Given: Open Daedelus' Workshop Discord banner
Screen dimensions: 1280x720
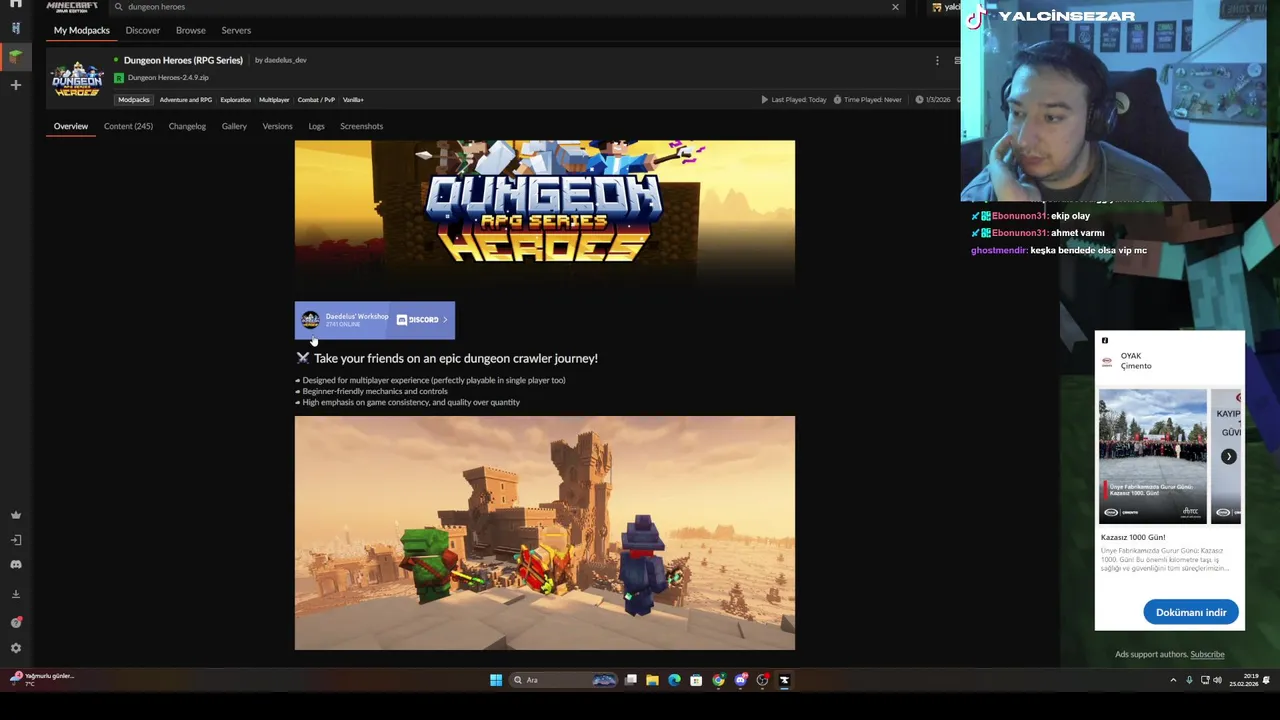Looking at the screenshot, I should pos(374,320).
